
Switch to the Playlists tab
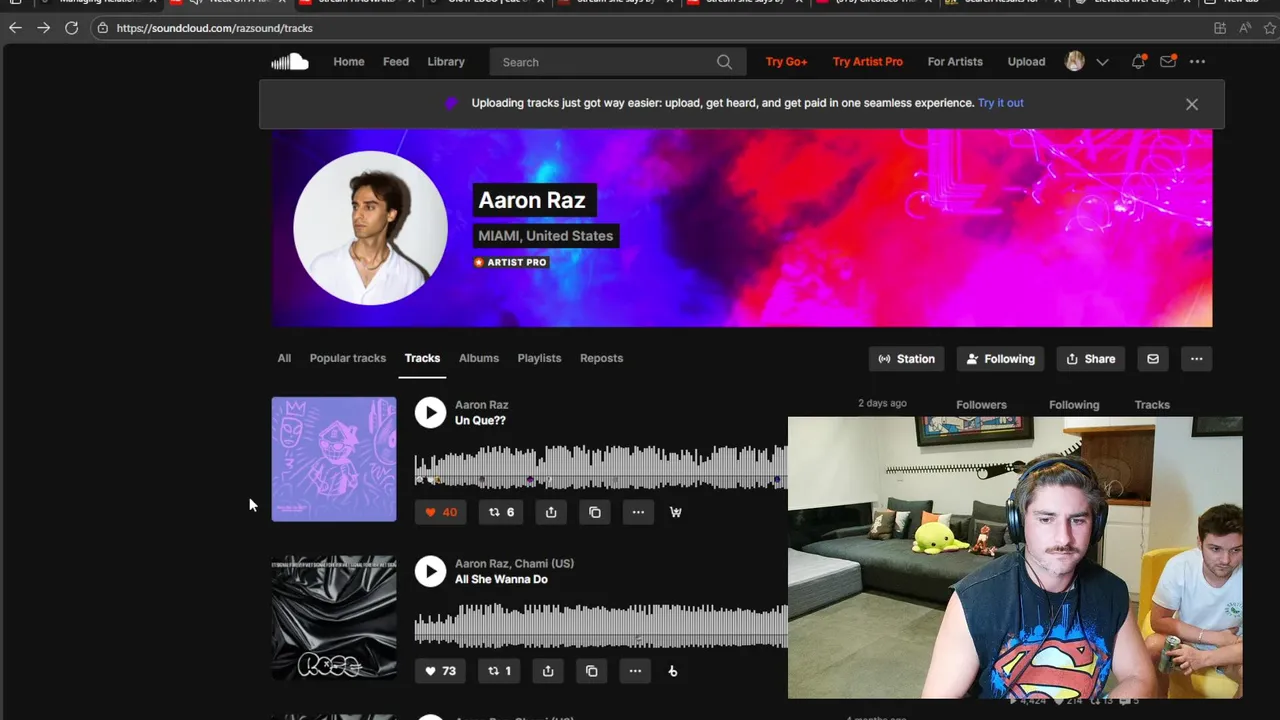[x=539, y=358]
